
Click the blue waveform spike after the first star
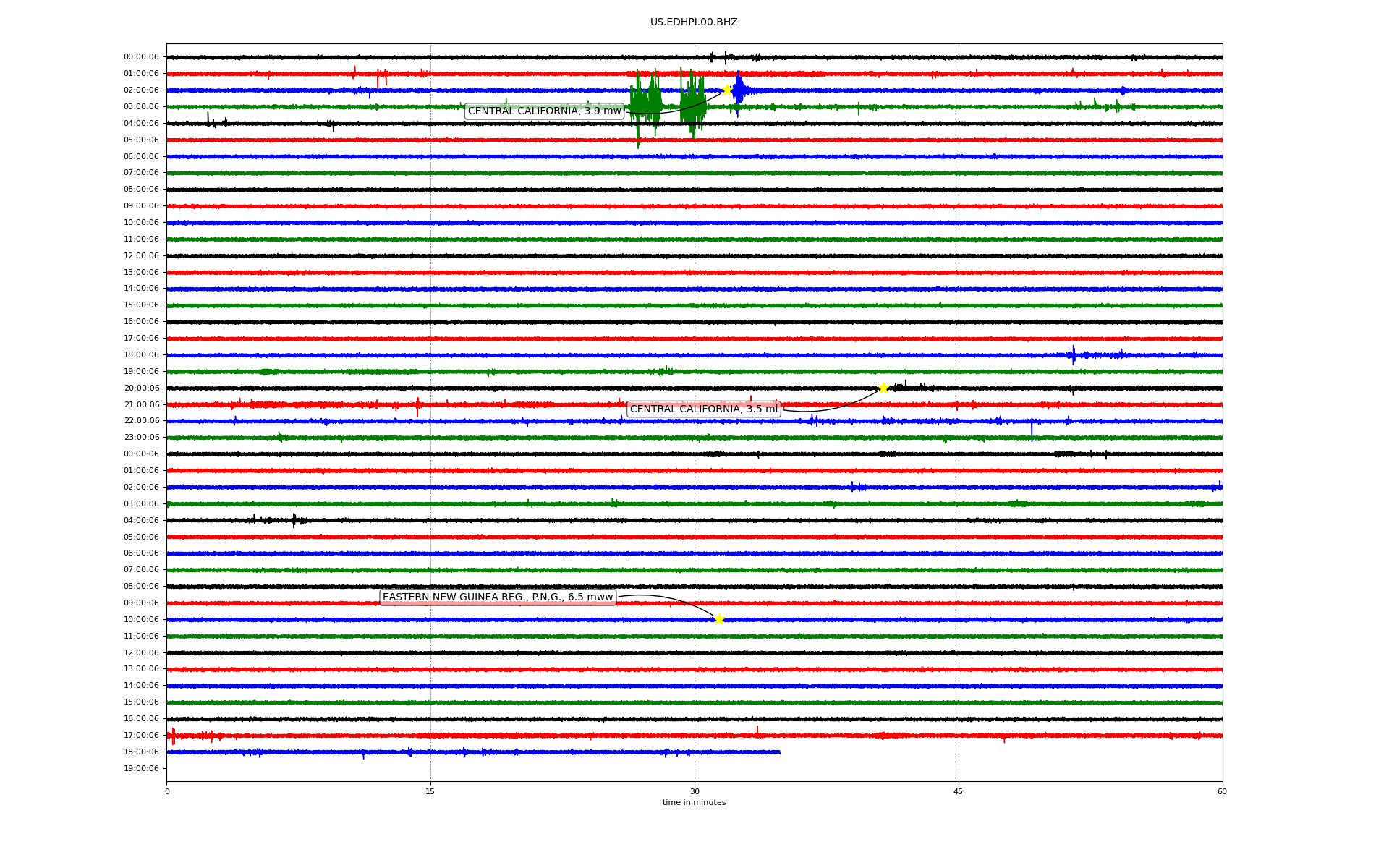click(x=738, y=90)
